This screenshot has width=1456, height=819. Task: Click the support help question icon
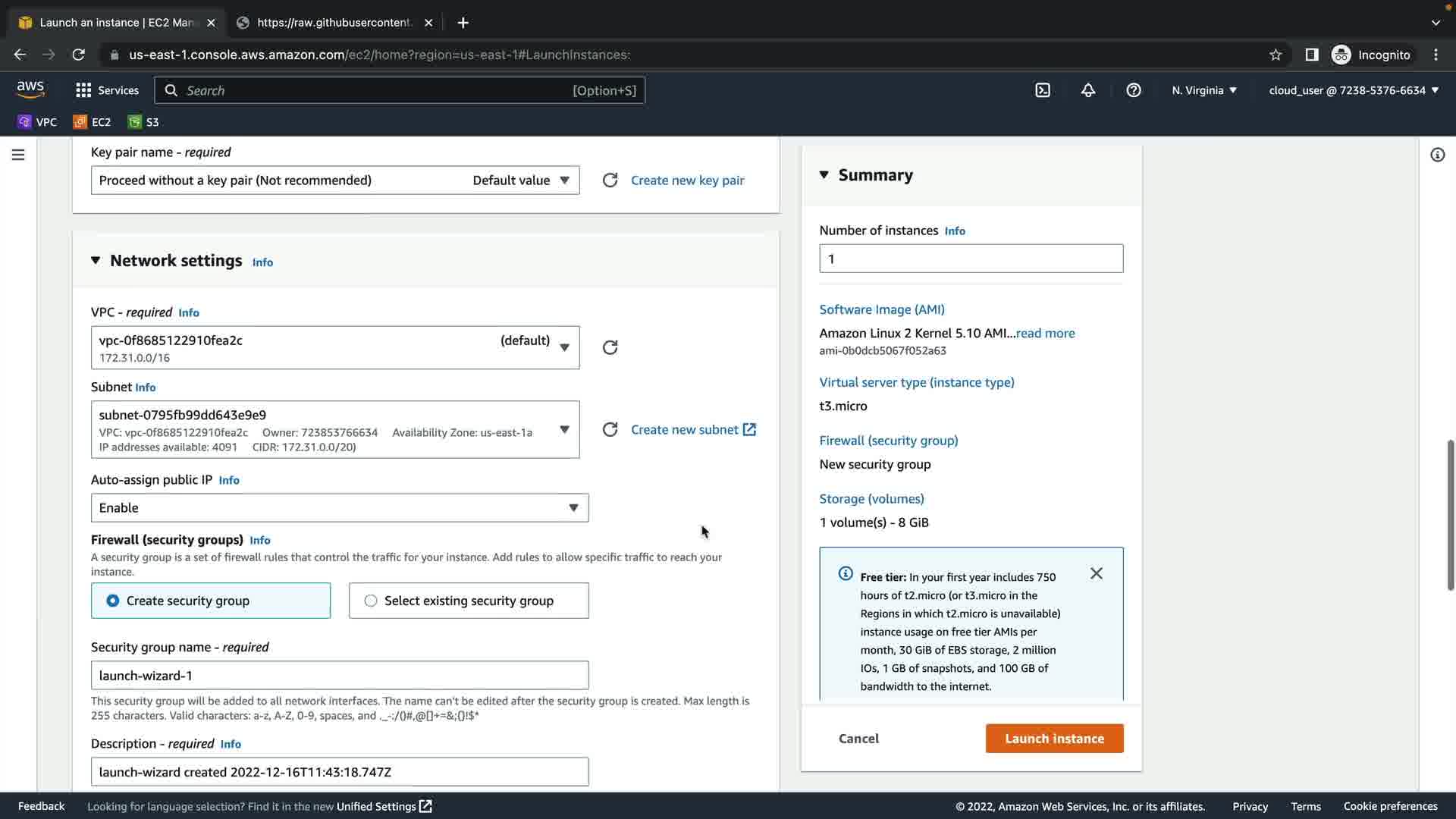pos(1134,90)
